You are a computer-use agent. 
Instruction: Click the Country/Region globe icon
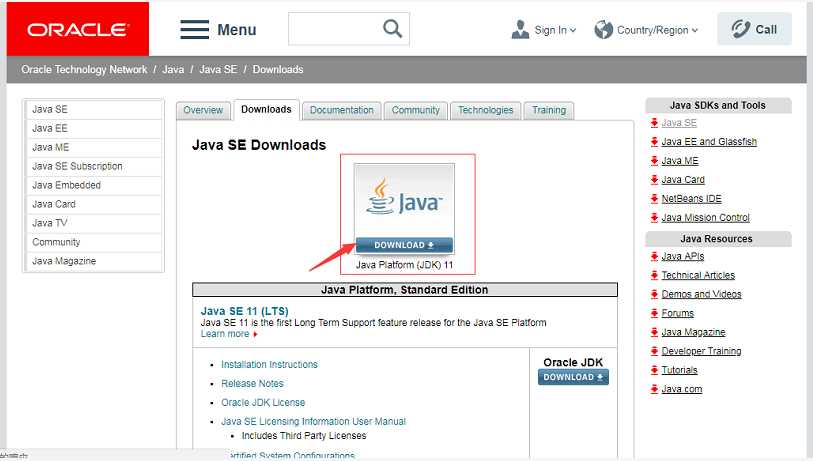coord(604,30)
